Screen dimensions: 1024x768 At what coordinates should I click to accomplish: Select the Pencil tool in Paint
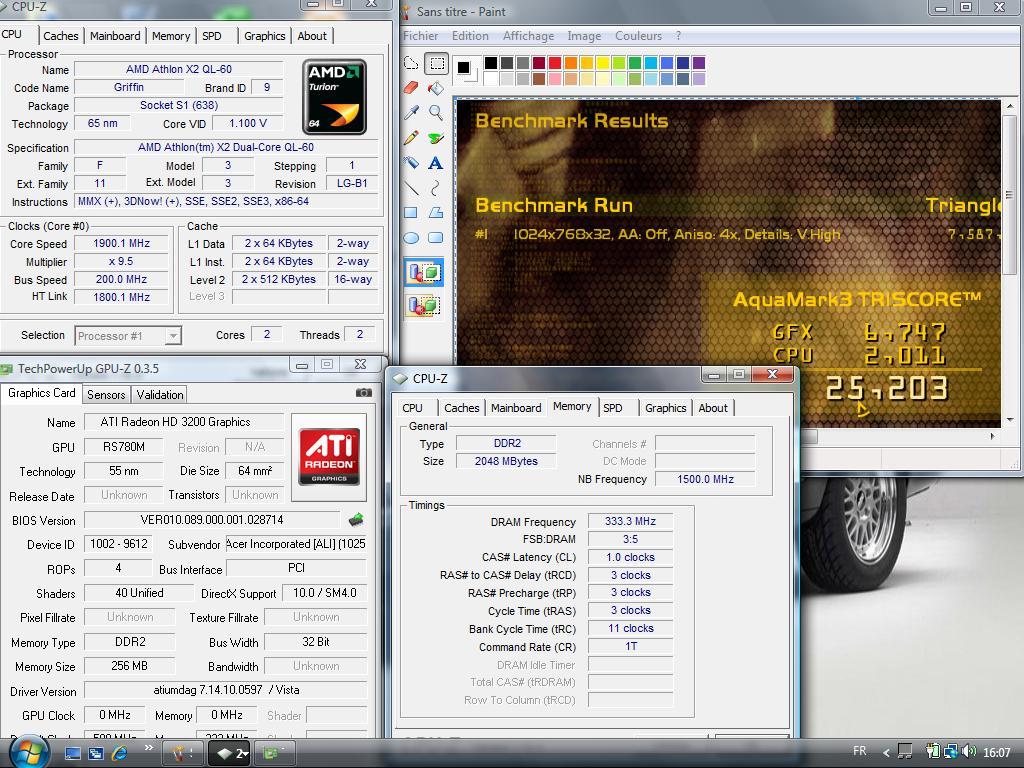[411, 137]
